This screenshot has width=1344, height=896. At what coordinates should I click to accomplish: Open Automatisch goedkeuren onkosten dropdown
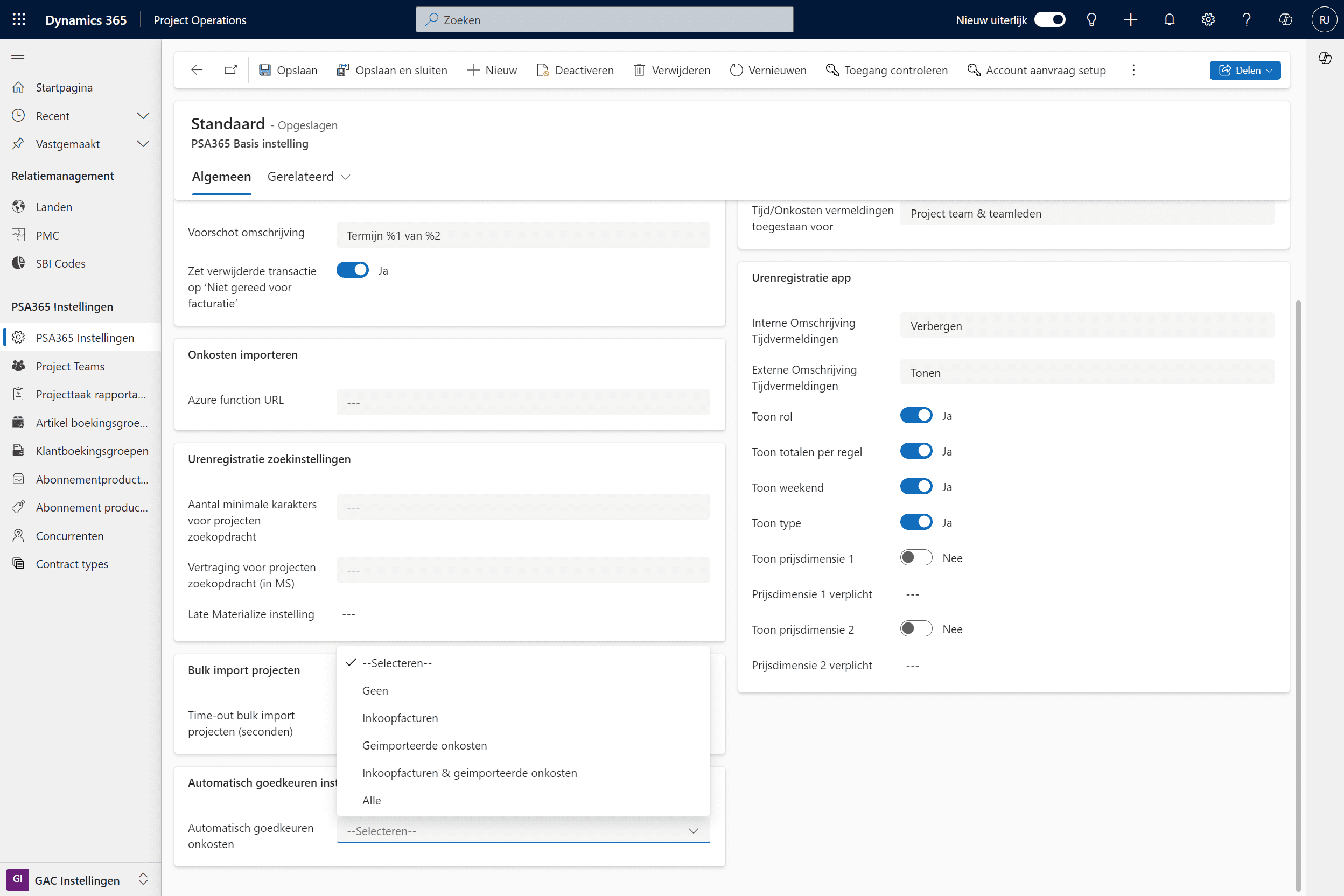523,831
